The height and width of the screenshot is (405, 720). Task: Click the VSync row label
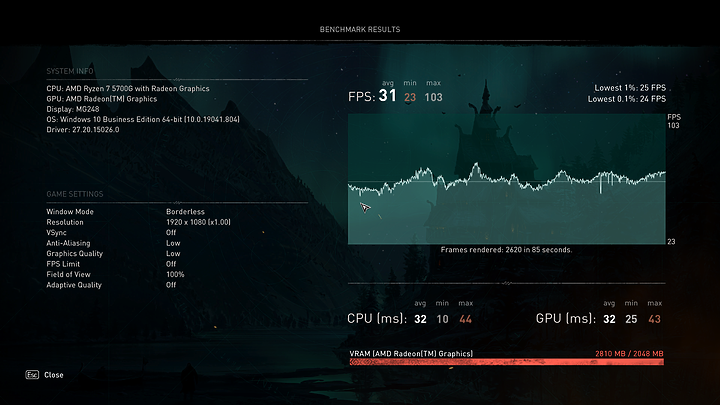coord(56,233)
